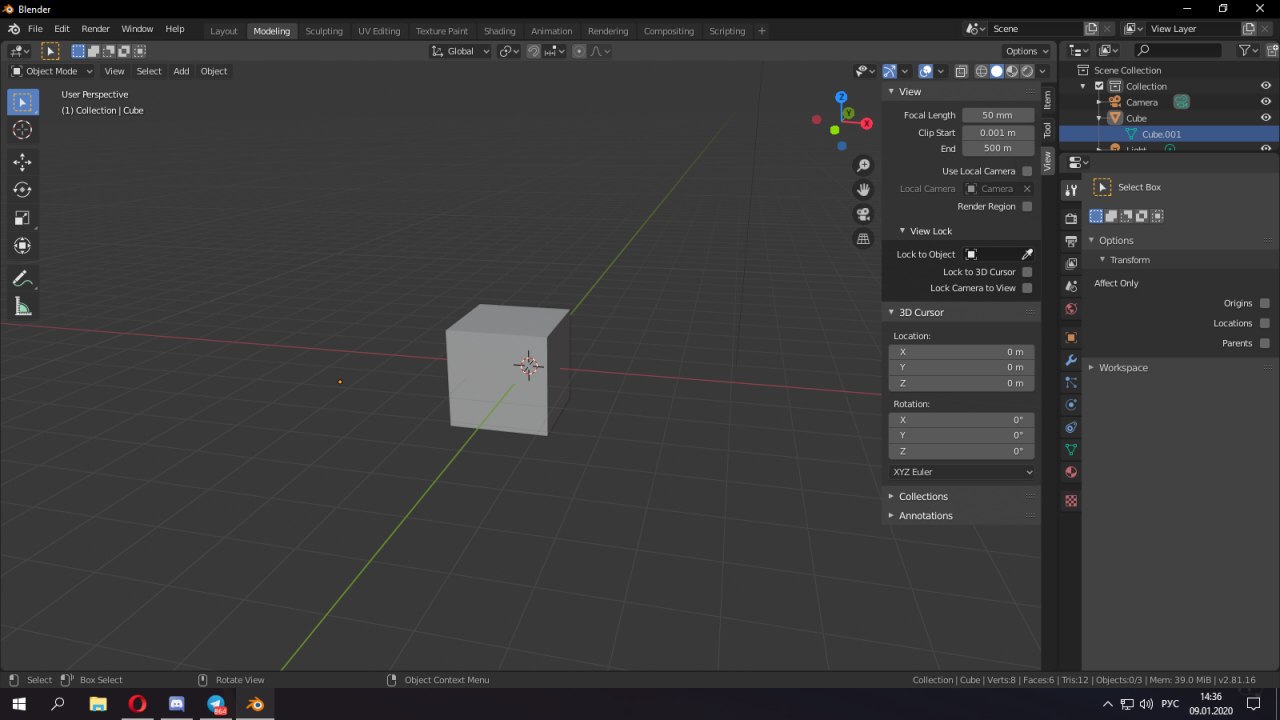This screenshot has height=720, width=1280.
Task: Open File Explorer from taskbar
Action: point(98,704)
